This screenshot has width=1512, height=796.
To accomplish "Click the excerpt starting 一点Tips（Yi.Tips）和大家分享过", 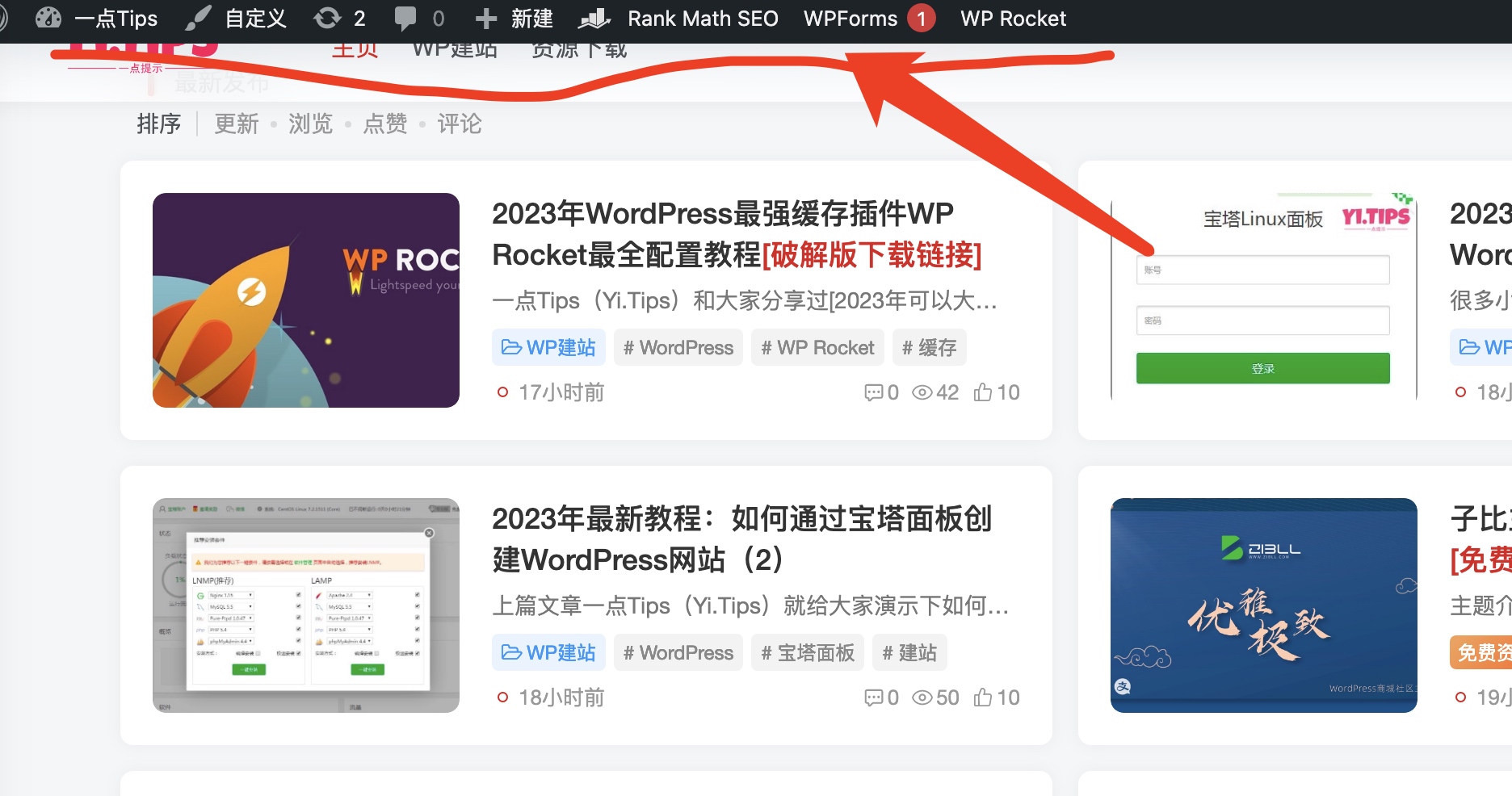I will click(745, 301).
